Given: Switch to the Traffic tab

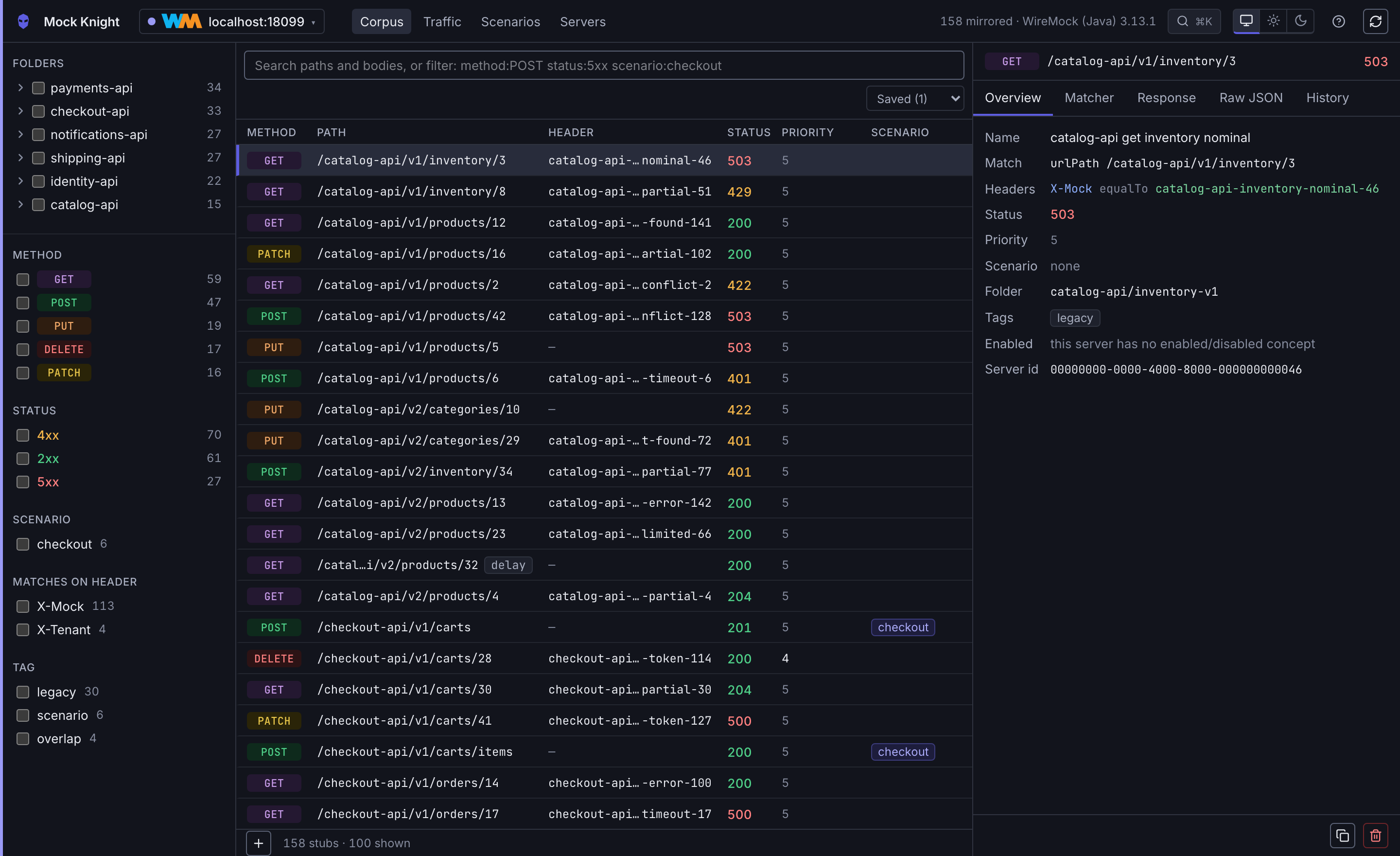Looking at the screenshot, I should 442,21.
